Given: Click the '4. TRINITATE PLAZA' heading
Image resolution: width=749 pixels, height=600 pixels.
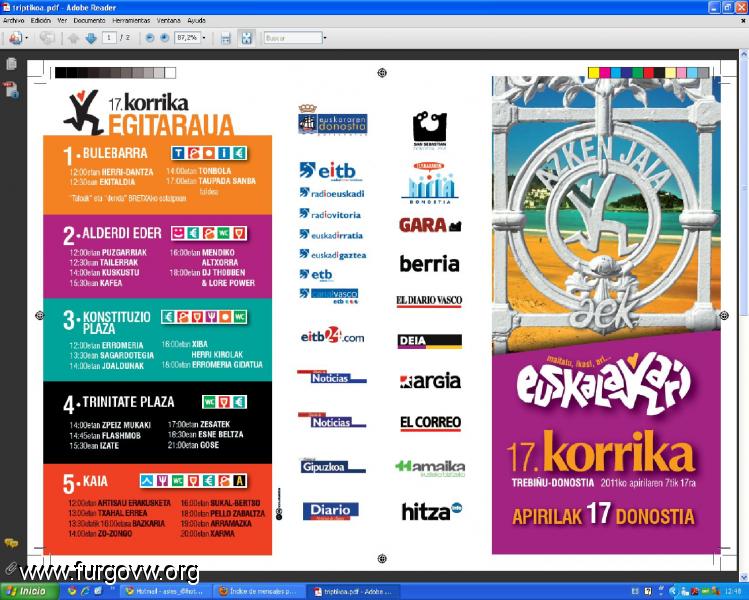Looking at the screenshot, I should click(118, 403).
